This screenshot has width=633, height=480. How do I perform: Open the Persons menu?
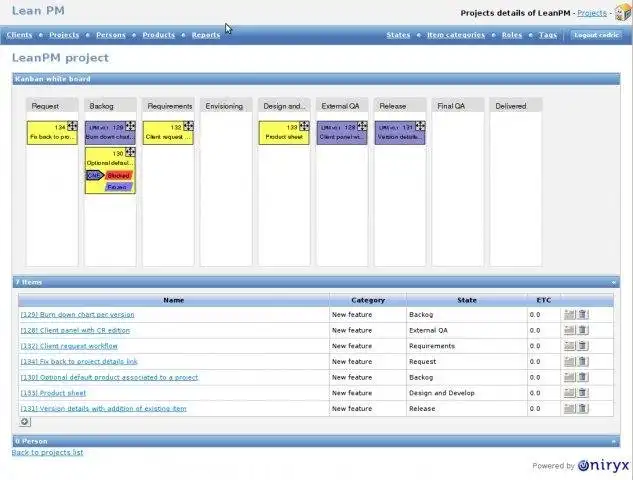click(x=111, y=35)
